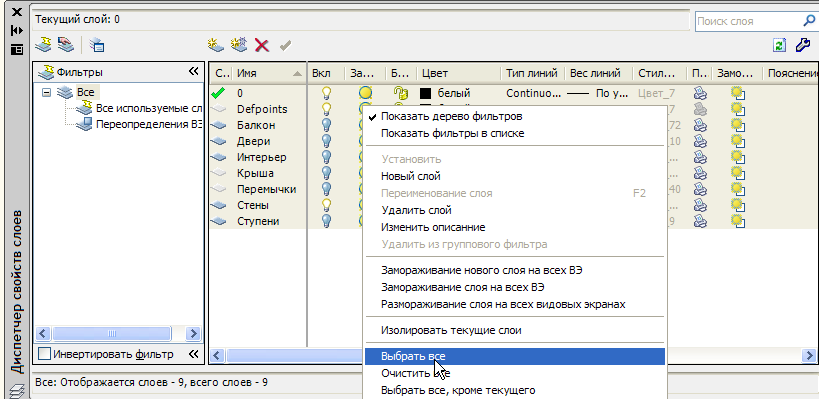Collapse the Все filter tree node
The height and width of the screenshot is (399, 819).
tap(46, 92)
